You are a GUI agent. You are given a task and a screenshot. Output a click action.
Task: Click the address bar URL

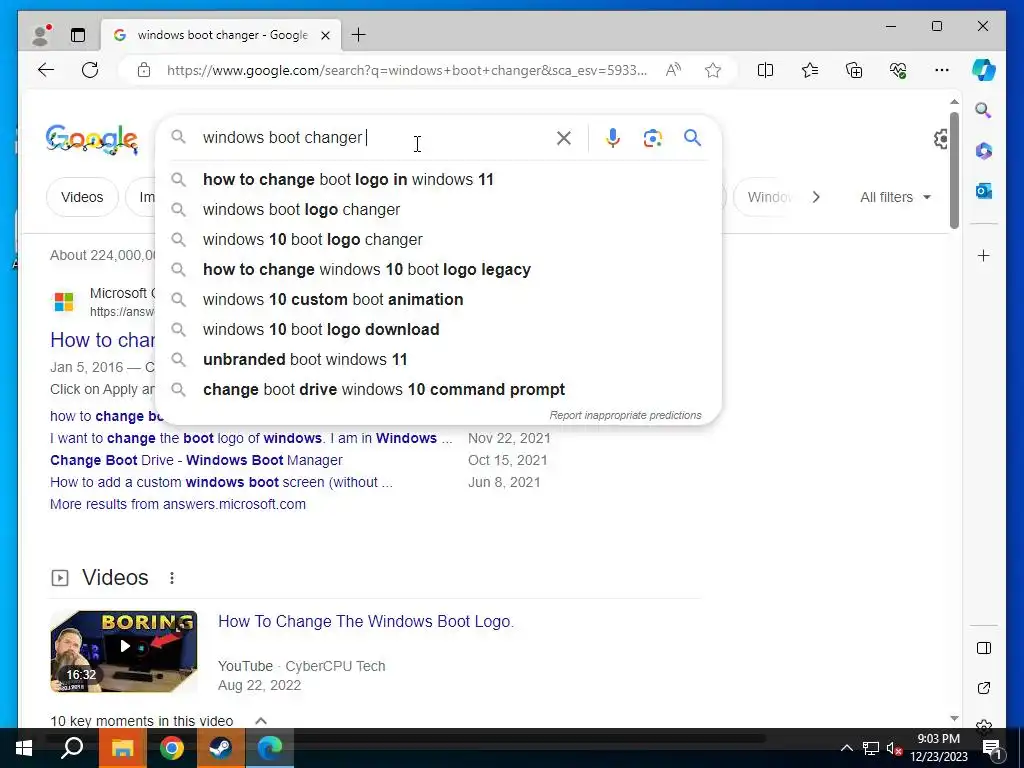(x=406, y=70)
